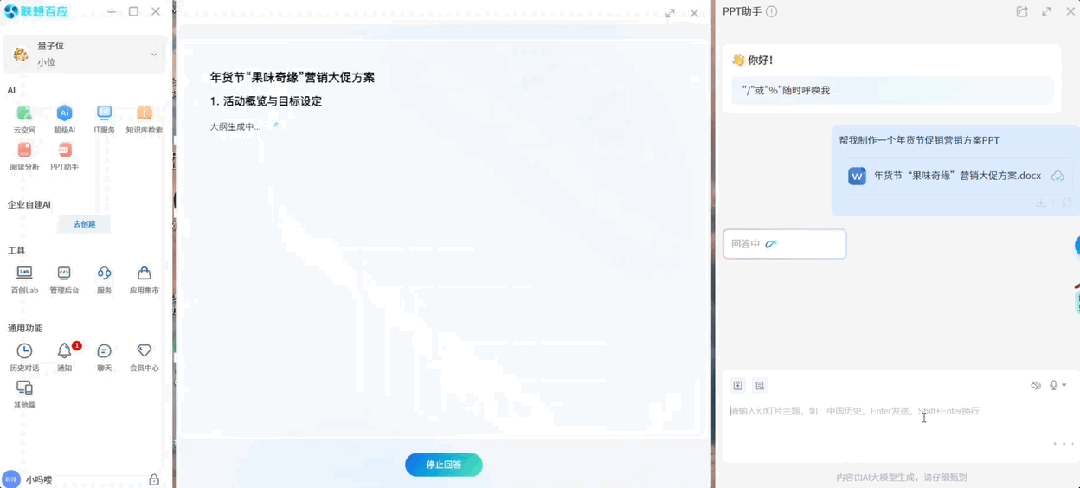Launch the 超级AI assistant

click(64, 118)
